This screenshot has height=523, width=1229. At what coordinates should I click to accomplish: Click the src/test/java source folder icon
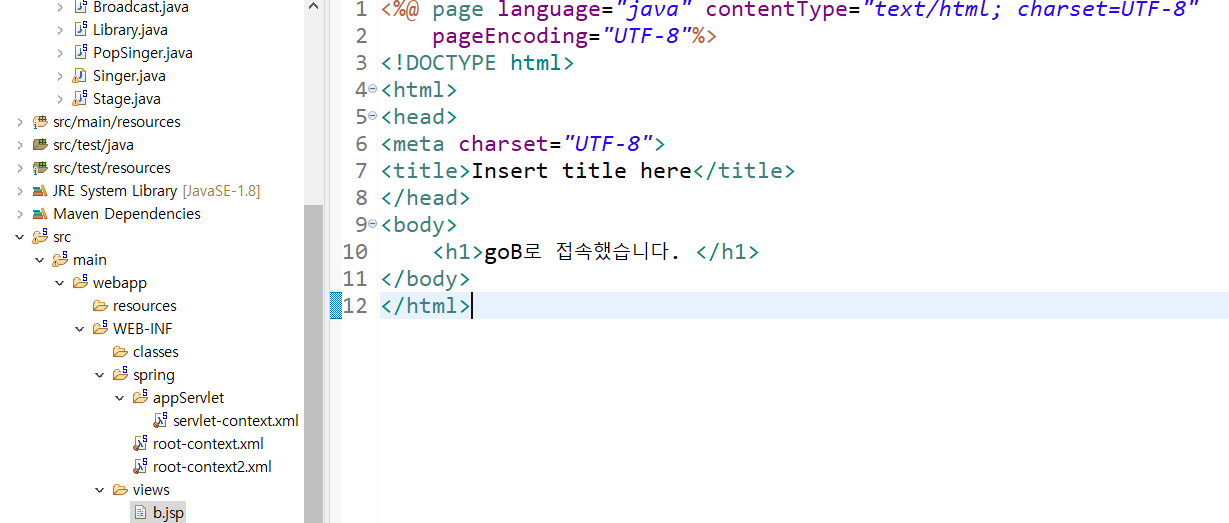click(41, 144)
